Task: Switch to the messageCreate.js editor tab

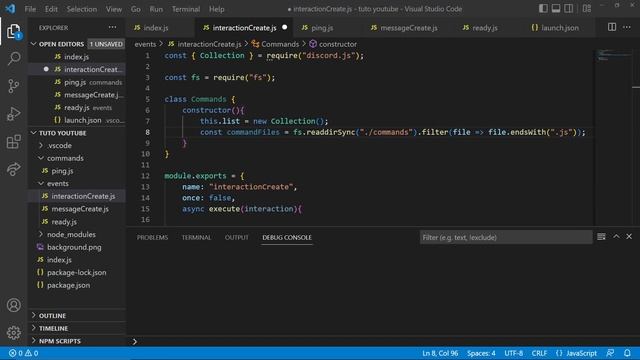Action: (408, 28)
